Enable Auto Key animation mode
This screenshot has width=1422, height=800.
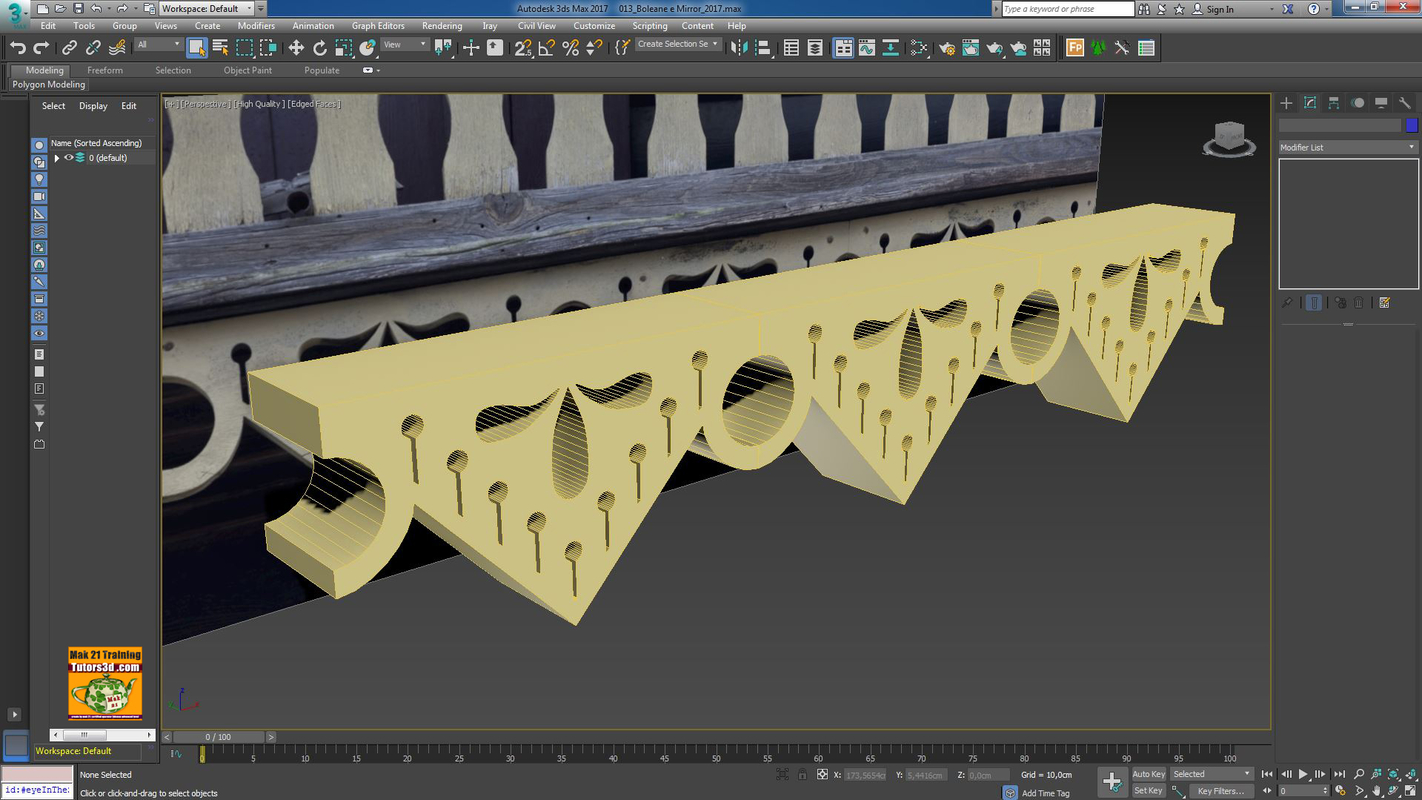tap(1147, 773)
